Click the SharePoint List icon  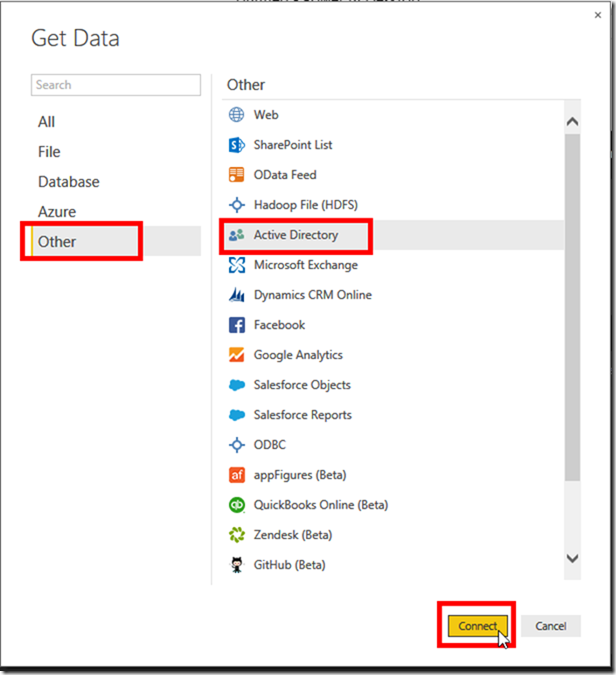click(x=236, y=145)
